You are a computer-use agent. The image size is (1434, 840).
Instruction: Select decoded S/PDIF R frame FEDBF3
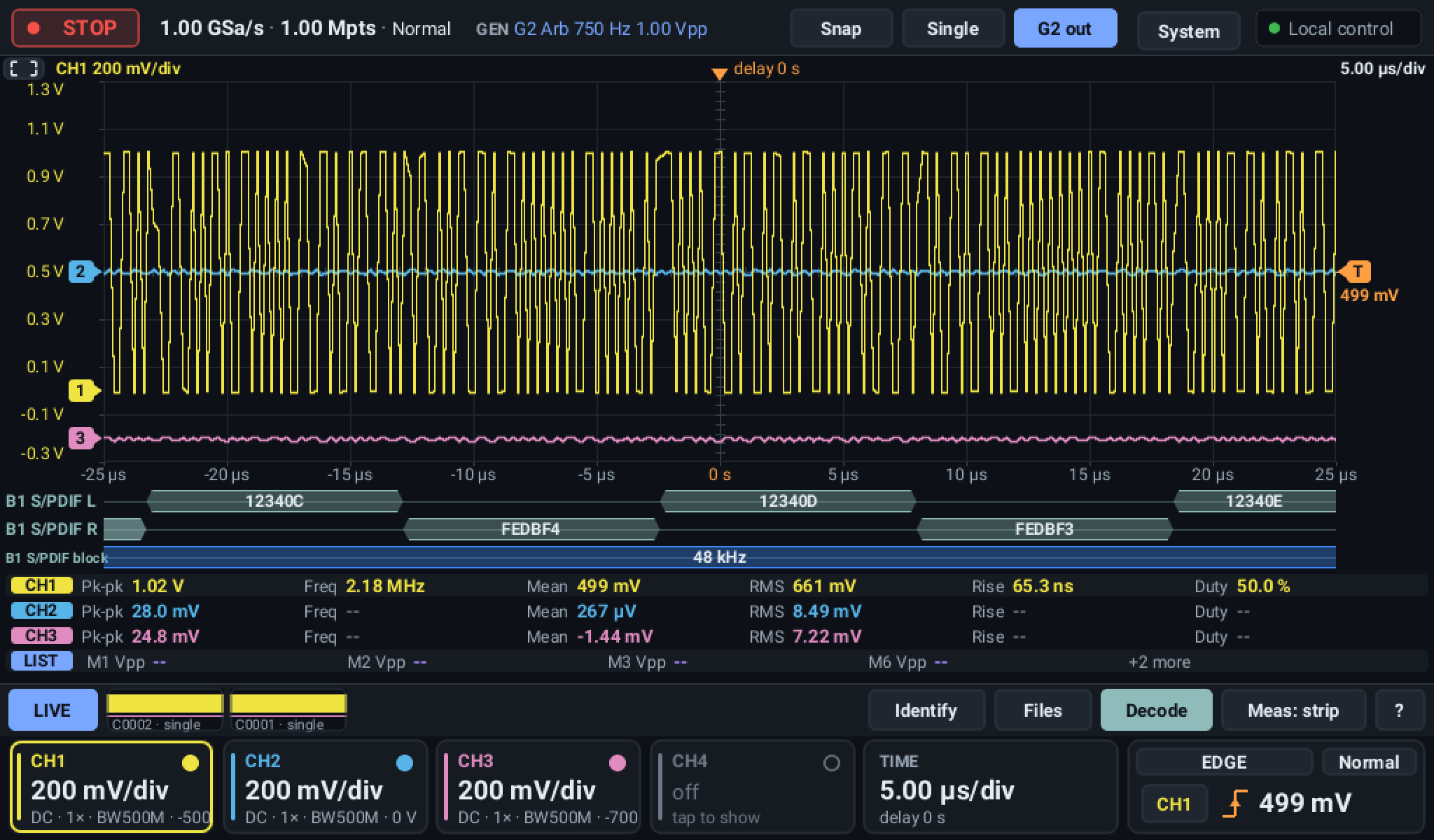point(1044,529)
